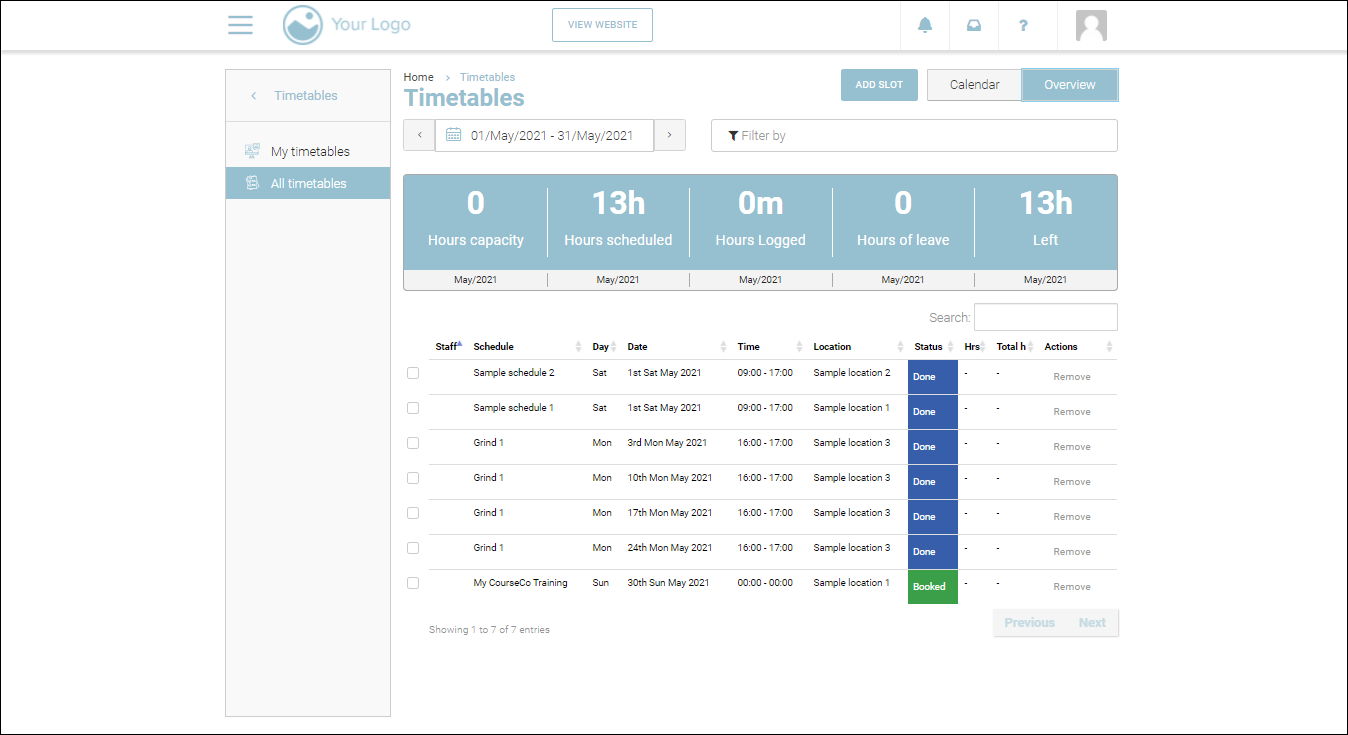This screenshot has width=1348, height=735.
Task: Open the hamburger navigation menu
Action: 240,25
